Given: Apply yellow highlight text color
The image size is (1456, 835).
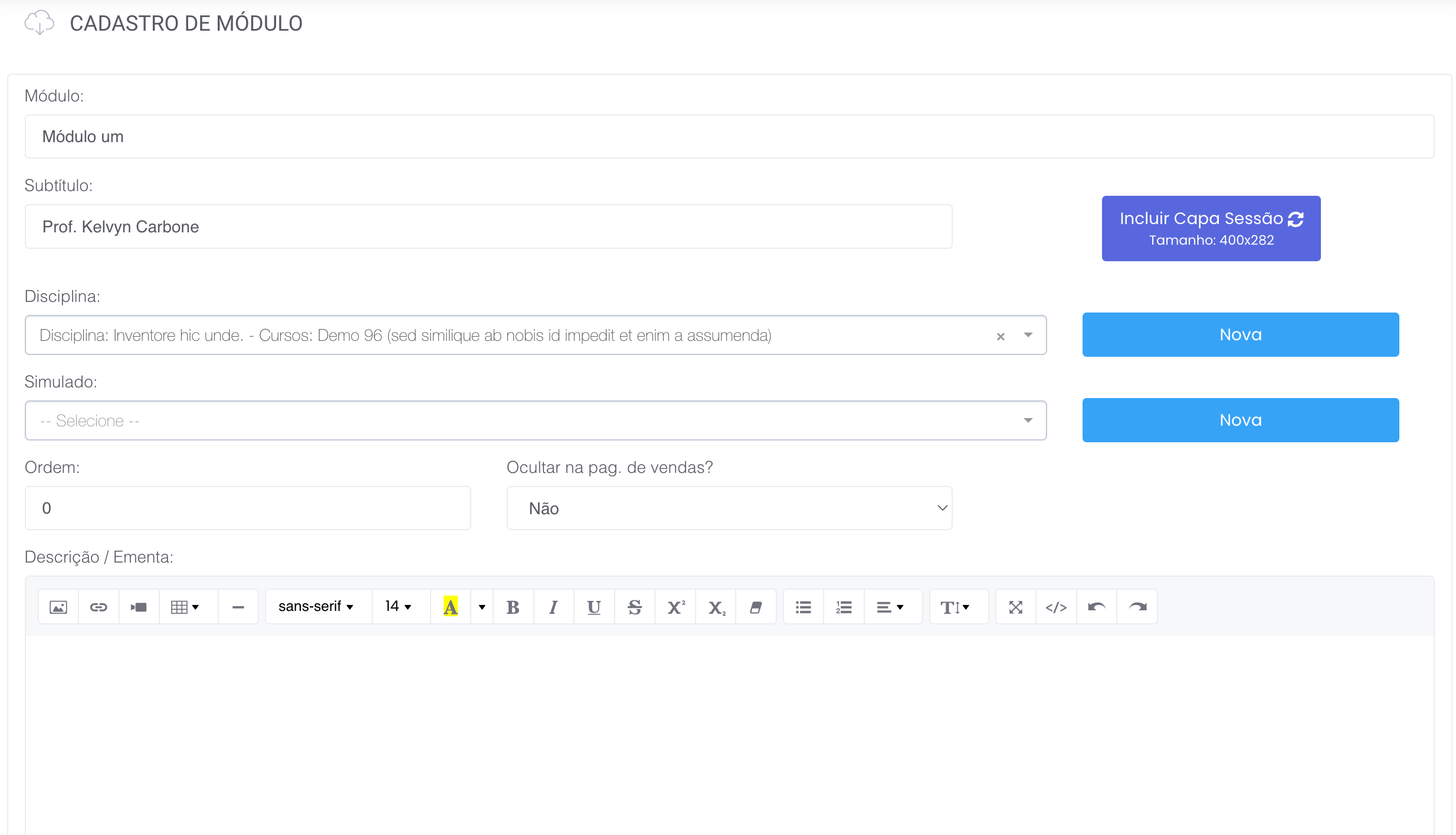Looking at the screenshot, I should [x=450, y=607].
